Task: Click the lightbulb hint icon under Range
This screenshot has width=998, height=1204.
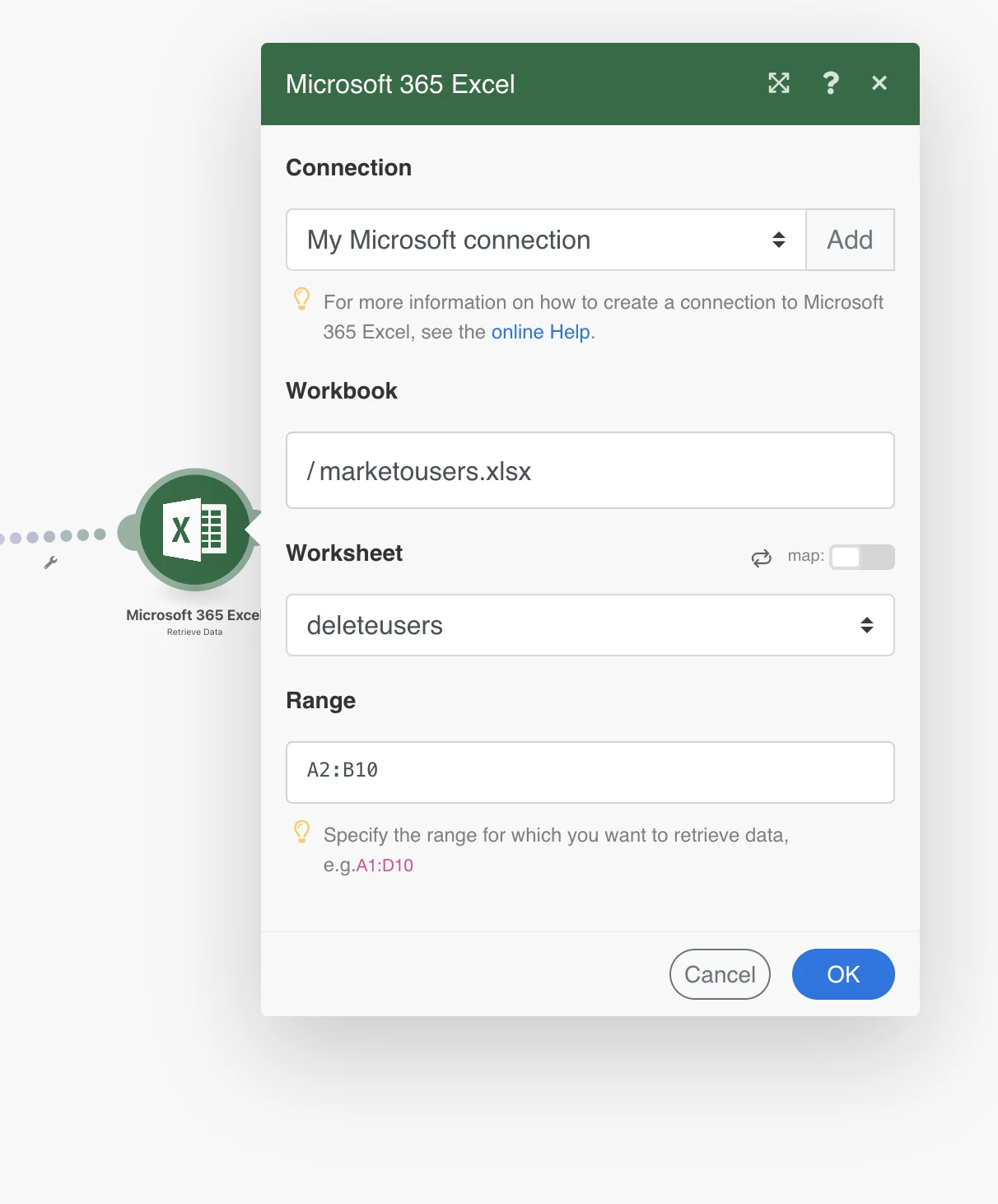Action: (302, 832)
